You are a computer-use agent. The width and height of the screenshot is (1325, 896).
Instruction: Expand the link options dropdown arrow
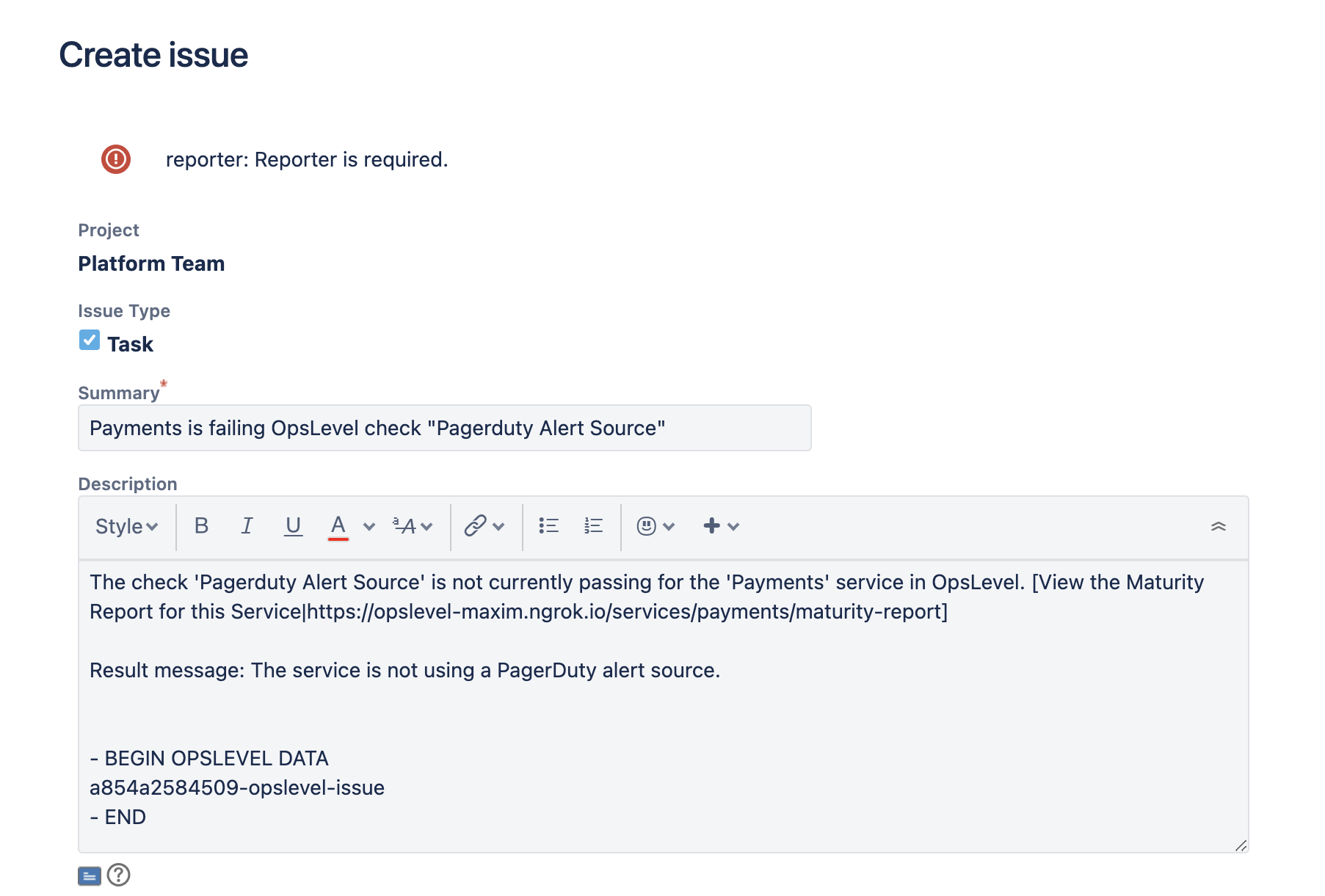[499, 526]
